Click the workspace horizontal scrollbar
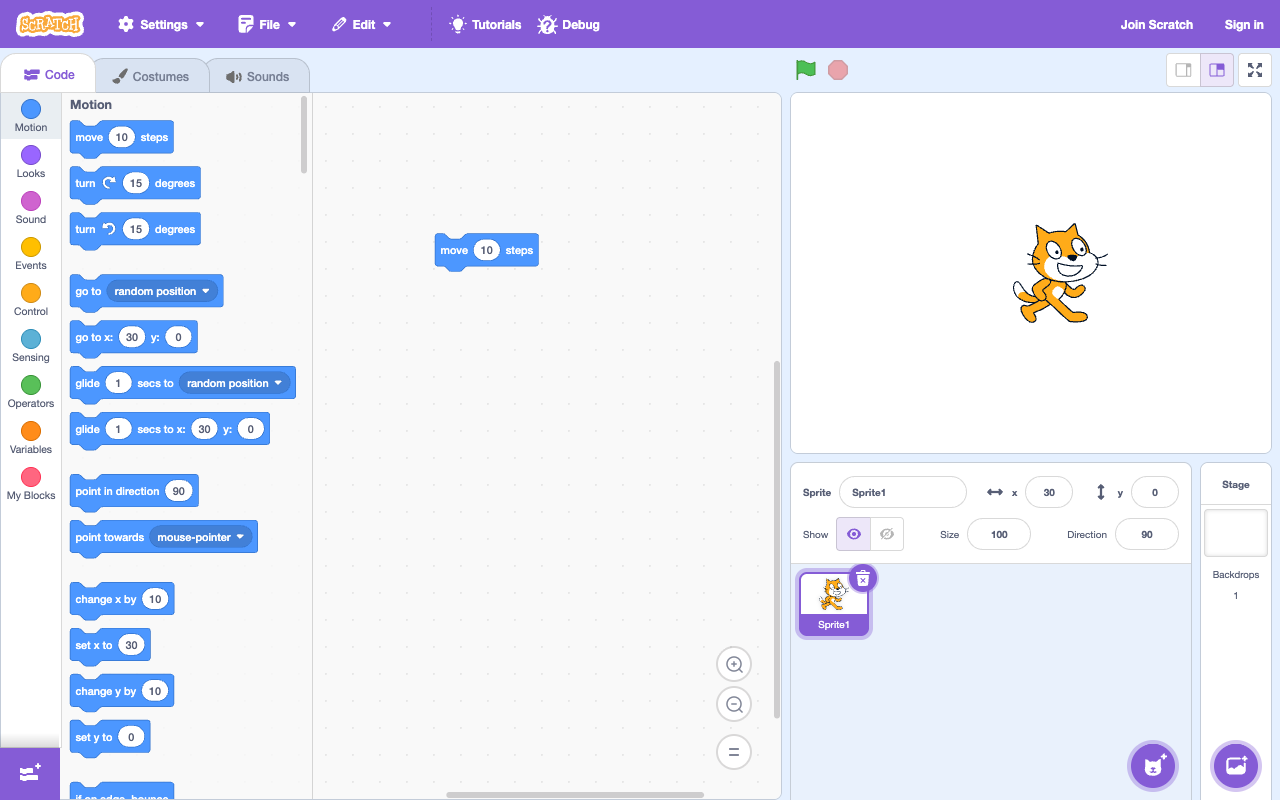Screen dimensions: 1280x800 (x=575, y=795)
